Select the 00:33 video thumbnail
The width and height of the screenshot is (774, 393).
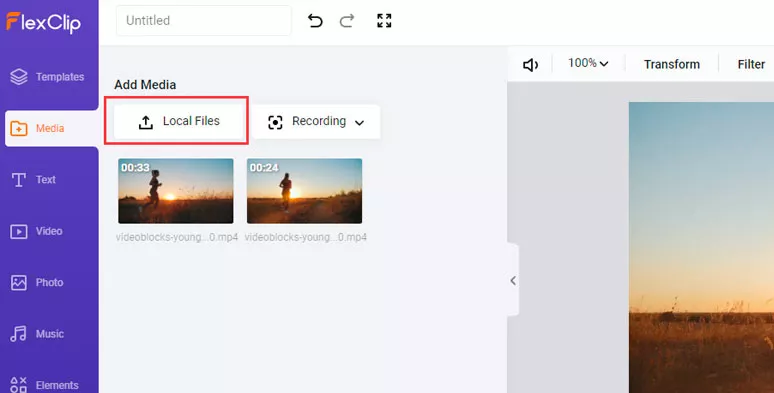point(176,191)
